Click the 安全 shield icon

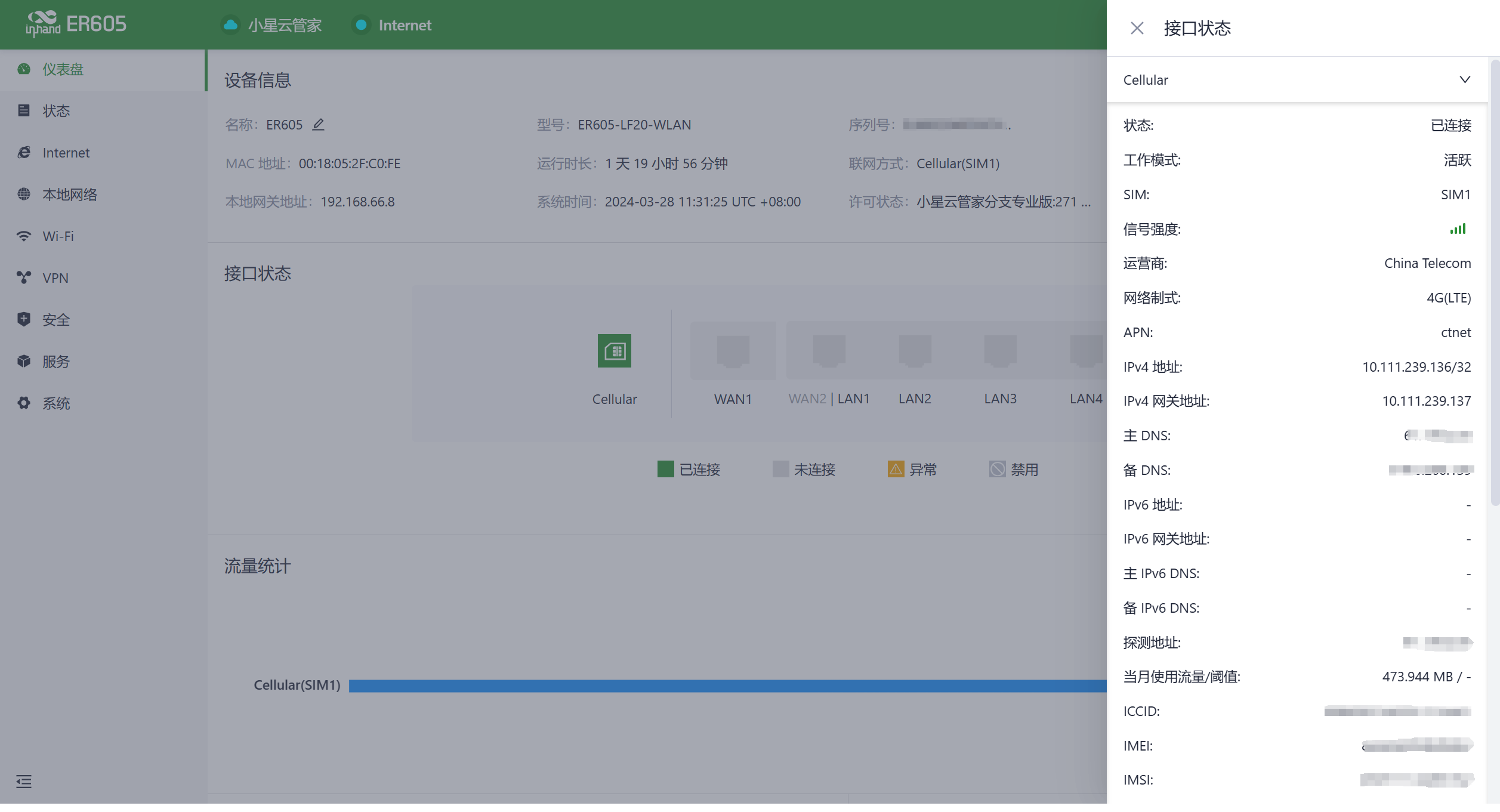[24, 319]
